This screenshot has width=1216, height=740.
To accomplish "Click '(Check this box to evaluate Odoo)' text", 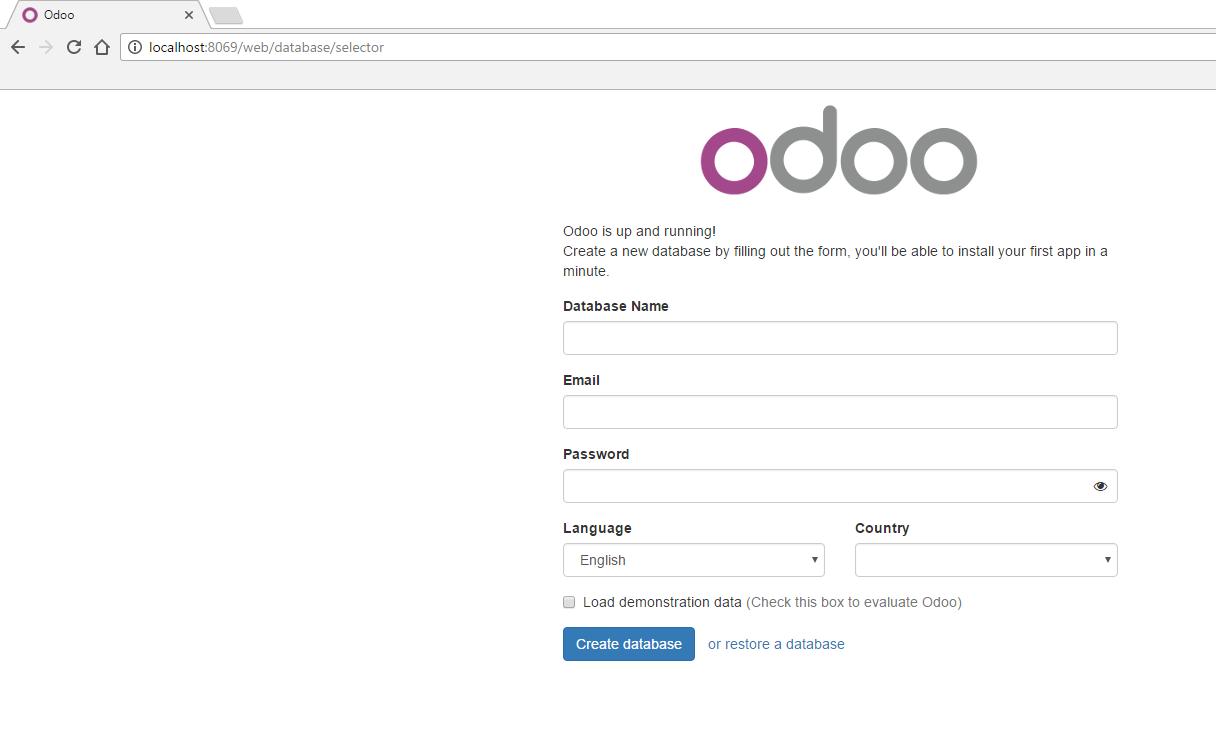I will [854, 602].
